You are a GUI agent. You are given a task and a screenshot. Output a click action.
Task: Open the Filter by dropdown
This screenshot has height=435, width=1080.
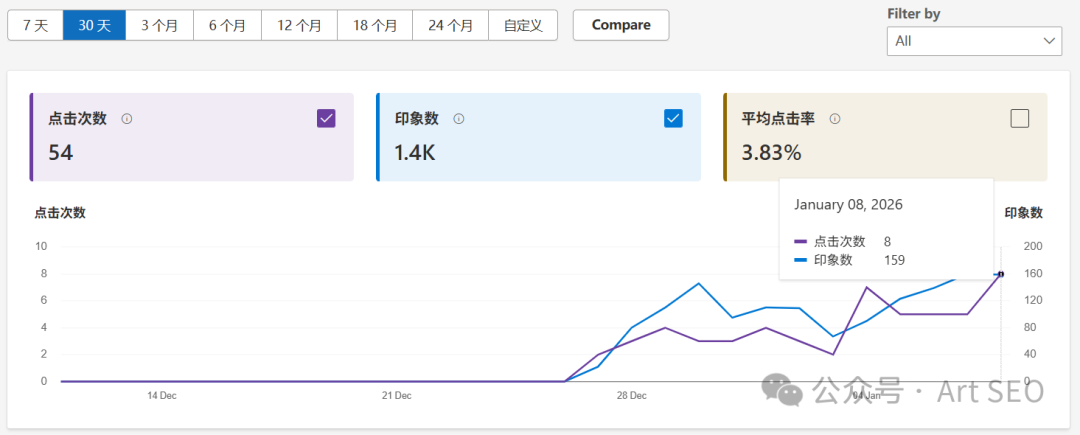point(973,41)
